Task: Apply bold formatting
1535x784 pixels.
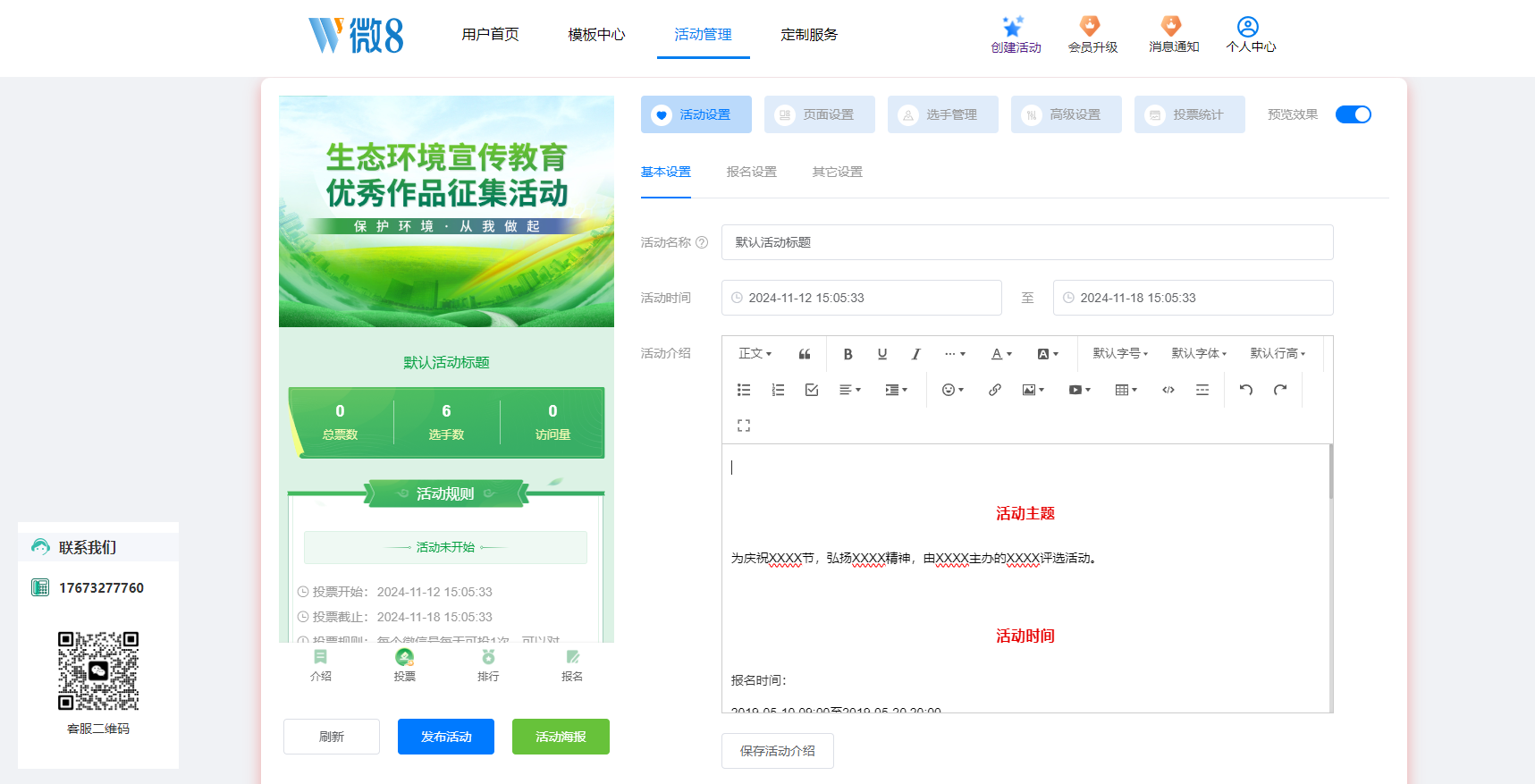Action: coord(848,354)
